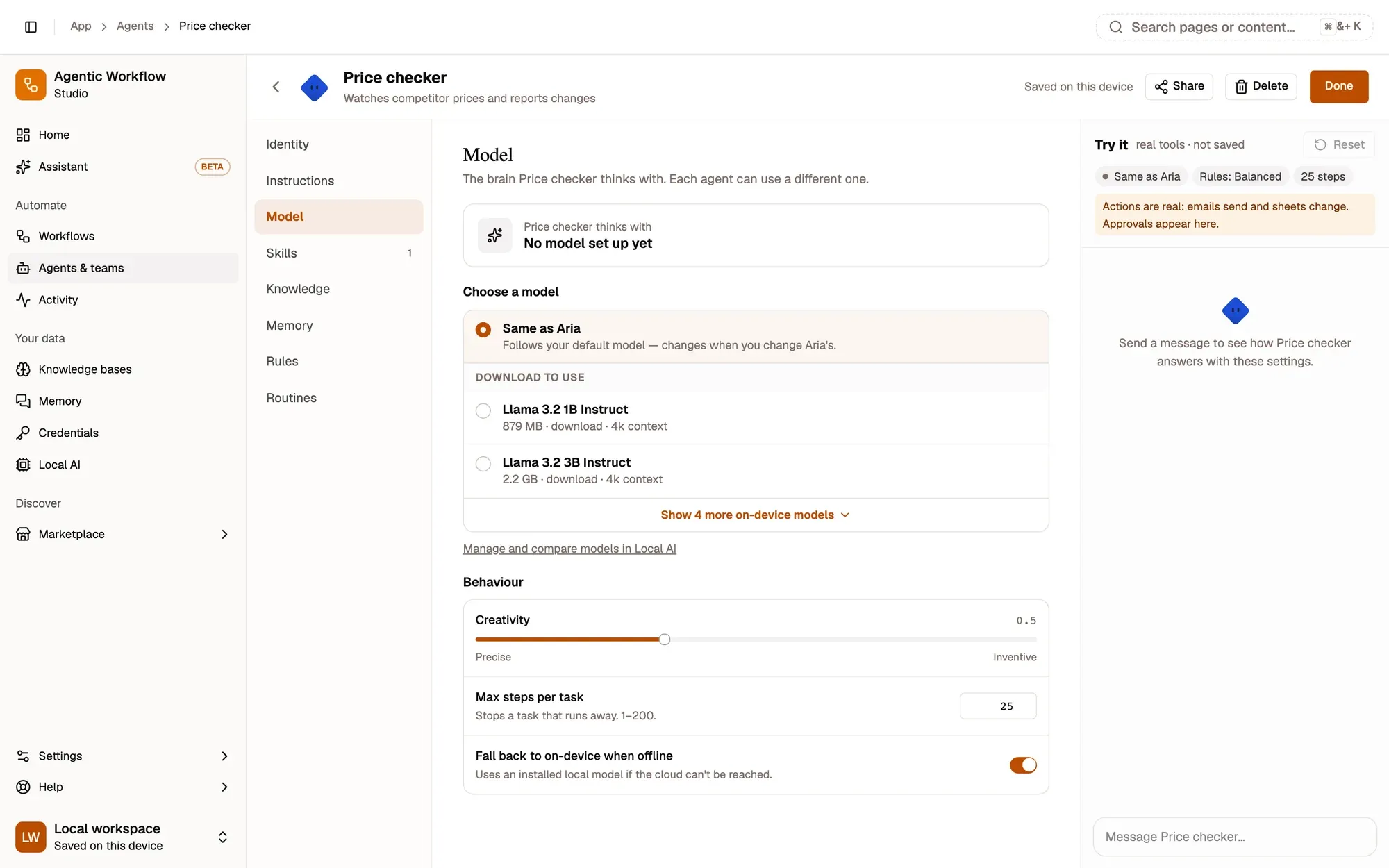The image size is (1389, 868).
Task: Open the Activity pulse icon
Action: pos(23,300)
